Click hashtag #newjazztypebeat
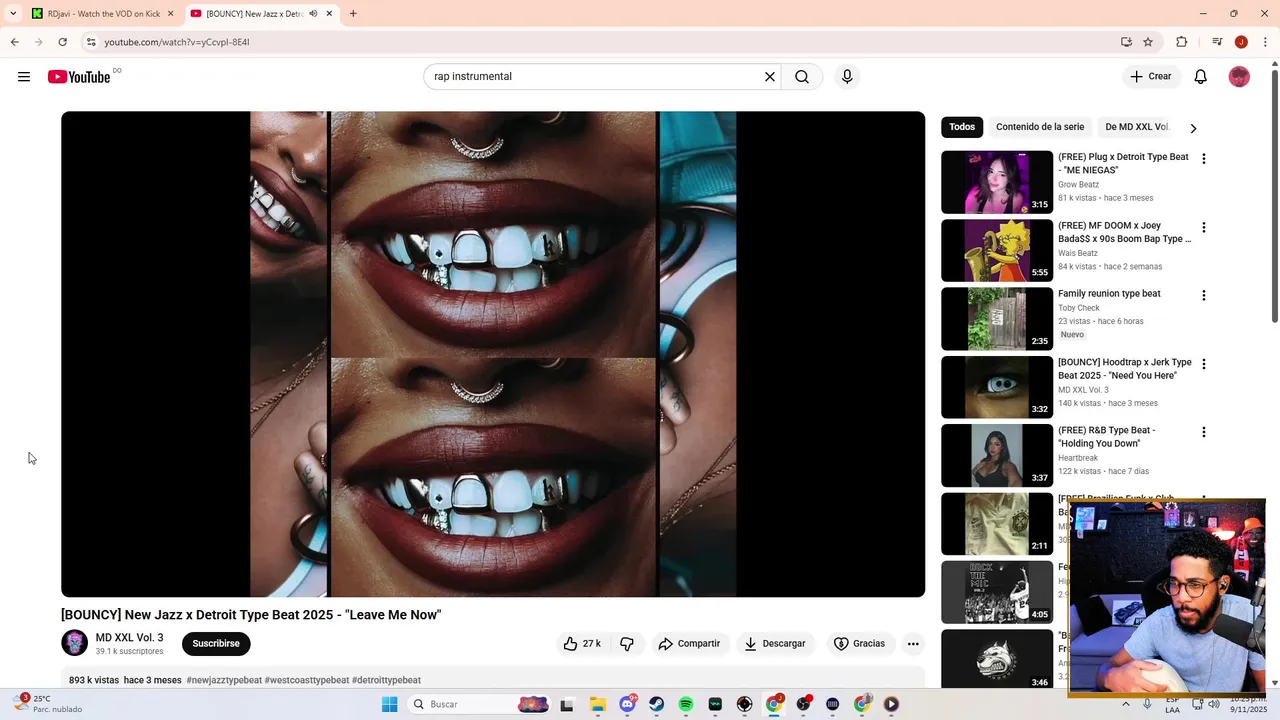This screenshot has height=720, width=1280. coord(224,680)
